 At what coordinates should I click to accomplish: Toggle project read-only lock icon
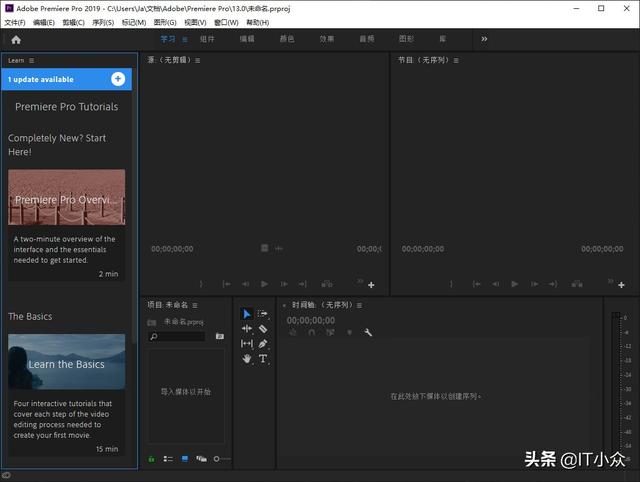tap(151, 459)
